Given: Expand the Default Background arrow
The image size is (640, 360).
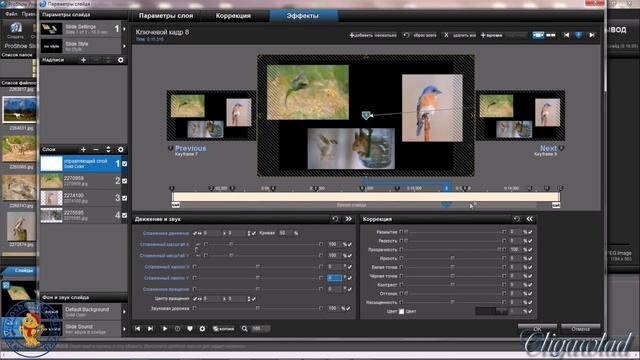Looking at the screenshot, I should (124, 311).
